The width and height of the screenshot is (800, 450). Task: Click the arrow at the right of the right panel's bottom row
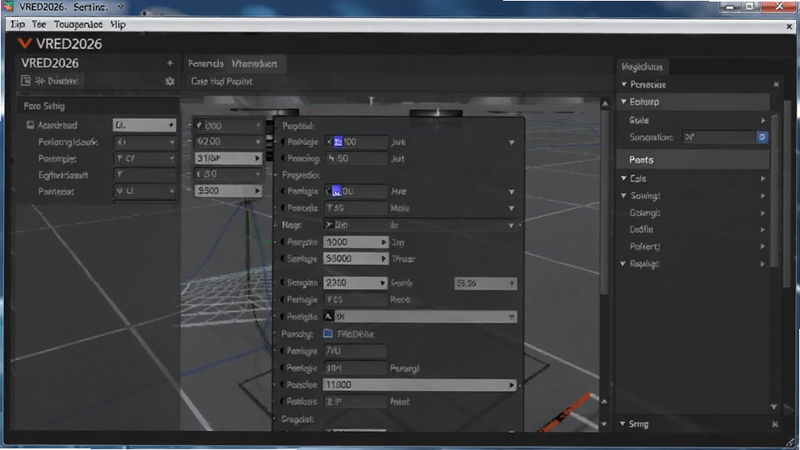point(763,264)
